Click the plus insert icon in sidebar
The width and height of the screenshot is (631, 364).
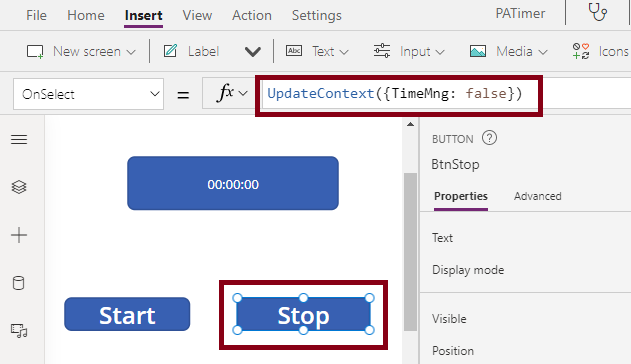click(x=19, y=235)
